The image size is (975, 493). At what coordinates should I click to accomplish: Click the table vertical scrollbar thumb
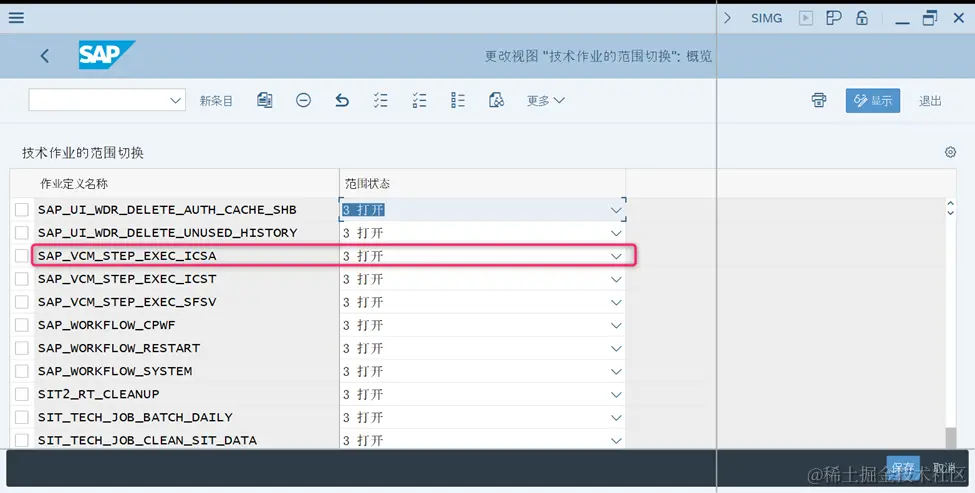950,437
